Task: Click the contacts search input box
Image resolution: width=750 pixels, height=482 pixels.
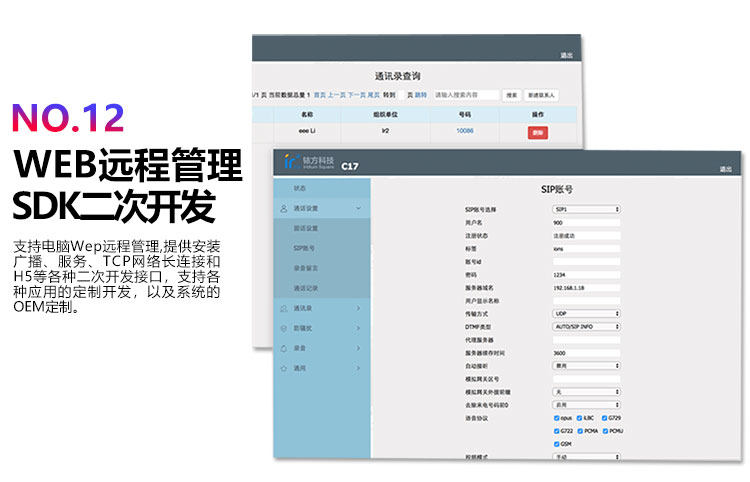Action: pos(466,95)
